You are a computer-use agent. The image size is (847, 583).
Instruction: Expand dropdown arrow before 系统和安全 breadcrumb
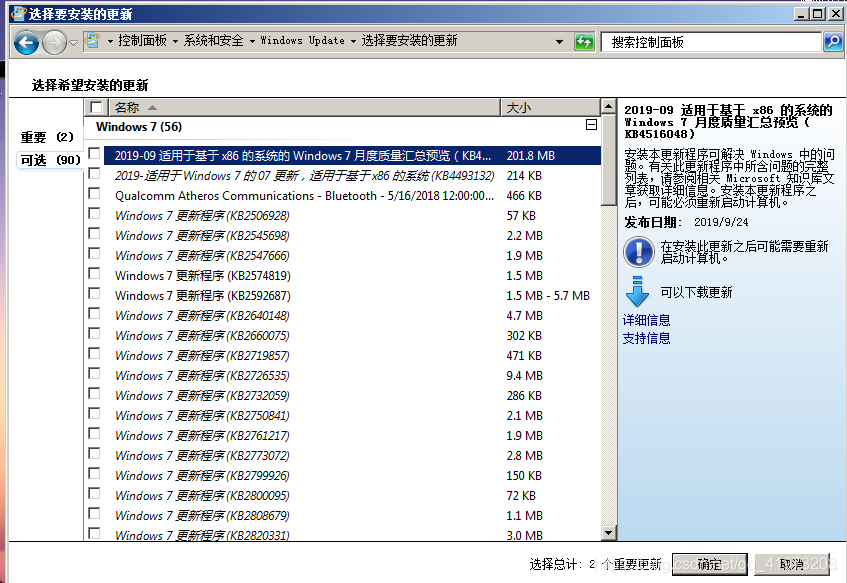[175, 41]
